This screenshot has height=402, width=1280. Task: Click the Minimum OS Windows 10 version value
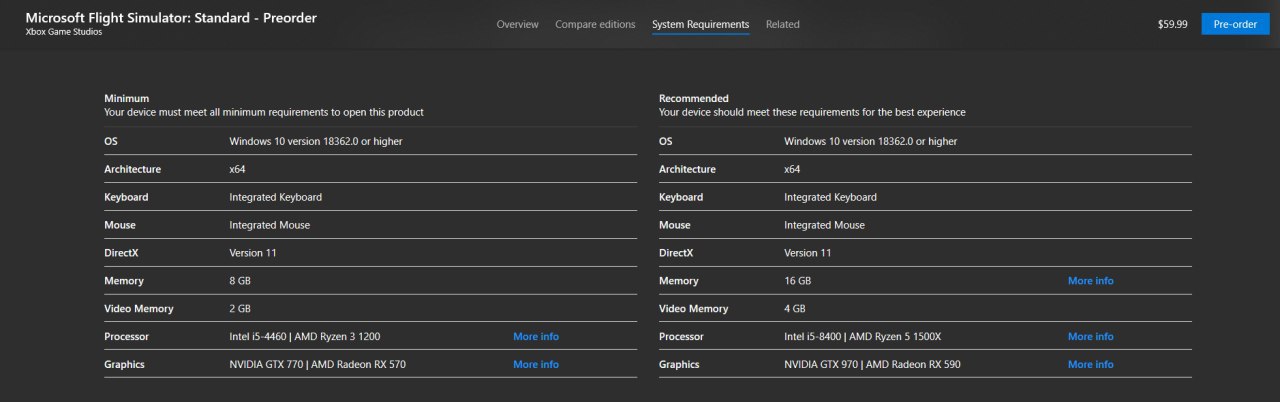[x=316, y=142]
